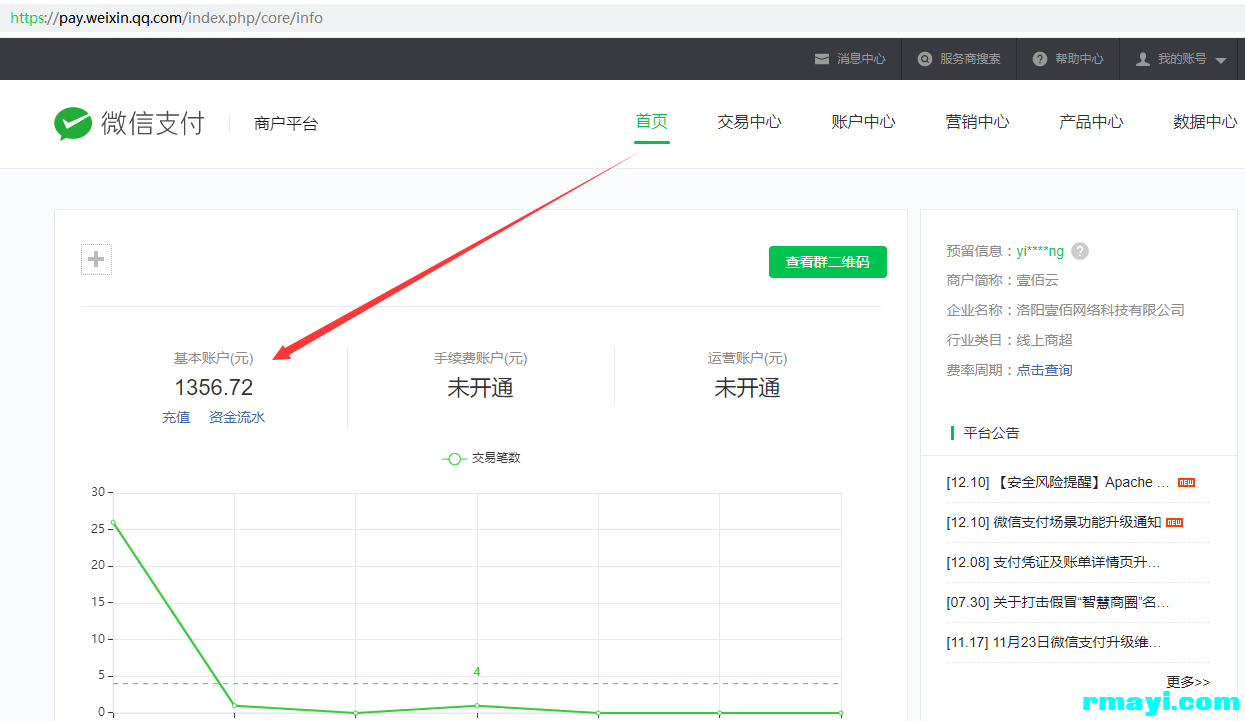Open announcement 关于打击假冒"智慧商圈"
Image resolution: width=1245 pixels, height=721 pixels.
click(1058, 602)
